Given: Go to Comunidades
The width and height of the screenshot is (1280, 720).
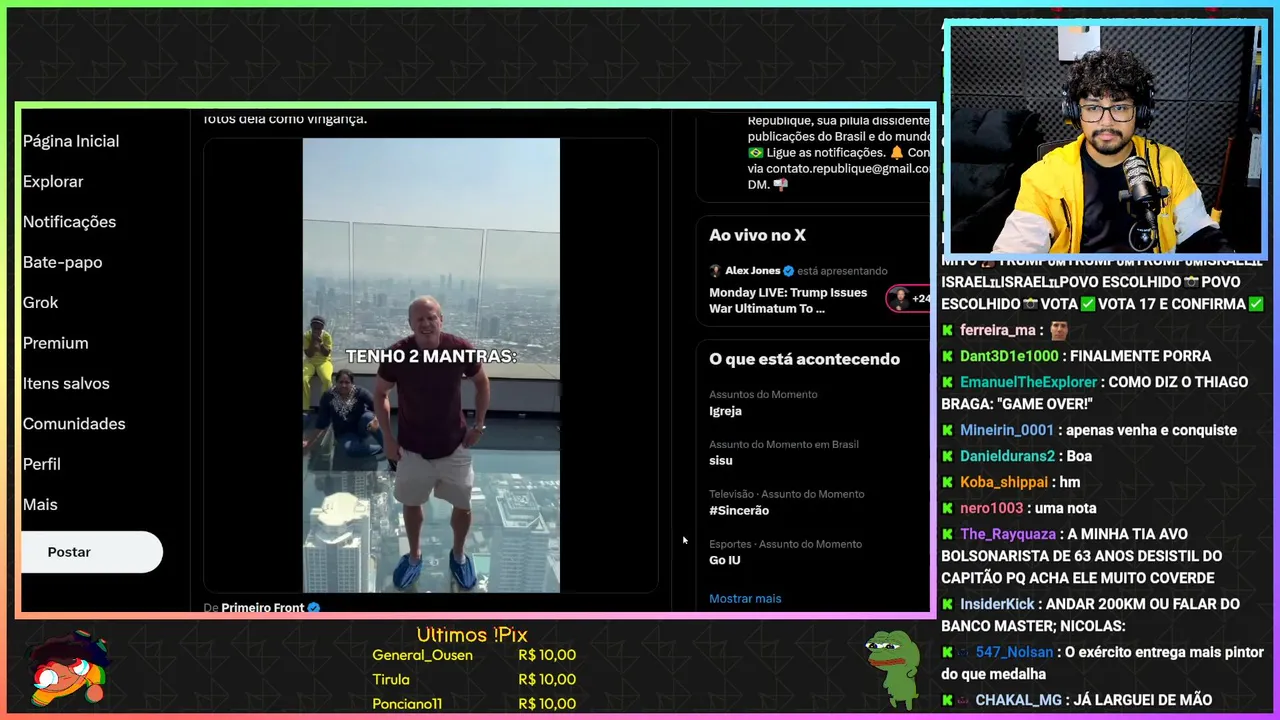Looking at the screenshot, I should point(74,424).
